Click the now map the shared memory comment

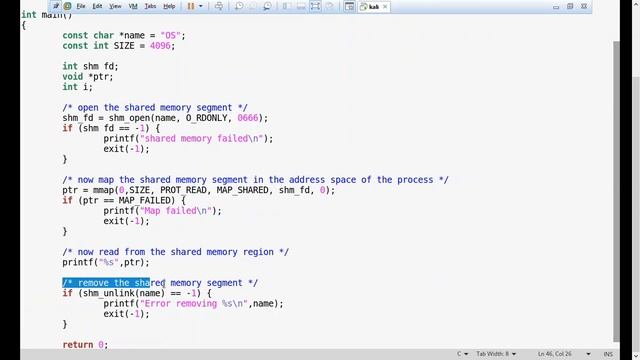255,180
